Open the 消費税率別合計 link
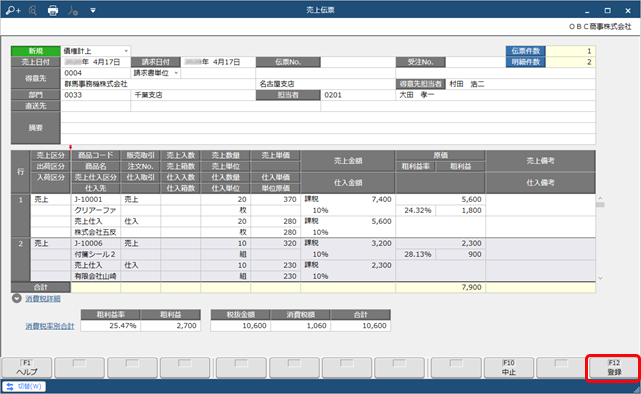The image size is (641, 394). [50, 326]
